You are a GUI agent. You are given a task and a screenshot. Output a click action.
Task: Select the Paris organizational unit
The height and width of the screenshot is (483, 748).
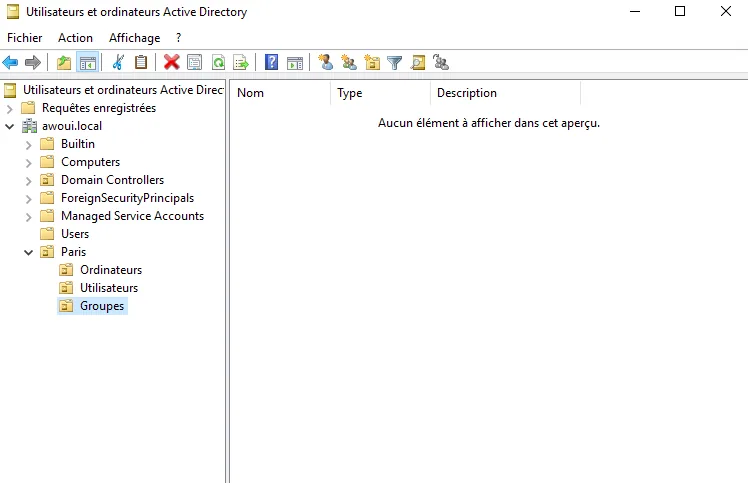pyautogui.click(x=73, y=252)
